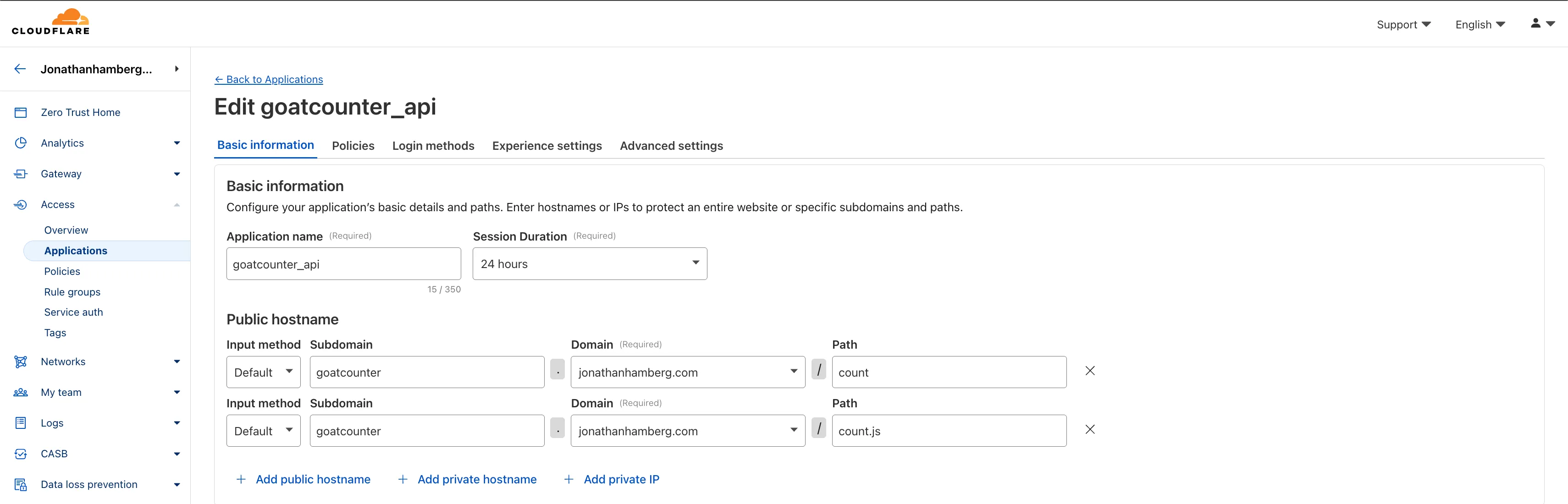Open Service auth in sidebar
The width and height of the screenshot is (1568, 504).
[x=73, y=312]
